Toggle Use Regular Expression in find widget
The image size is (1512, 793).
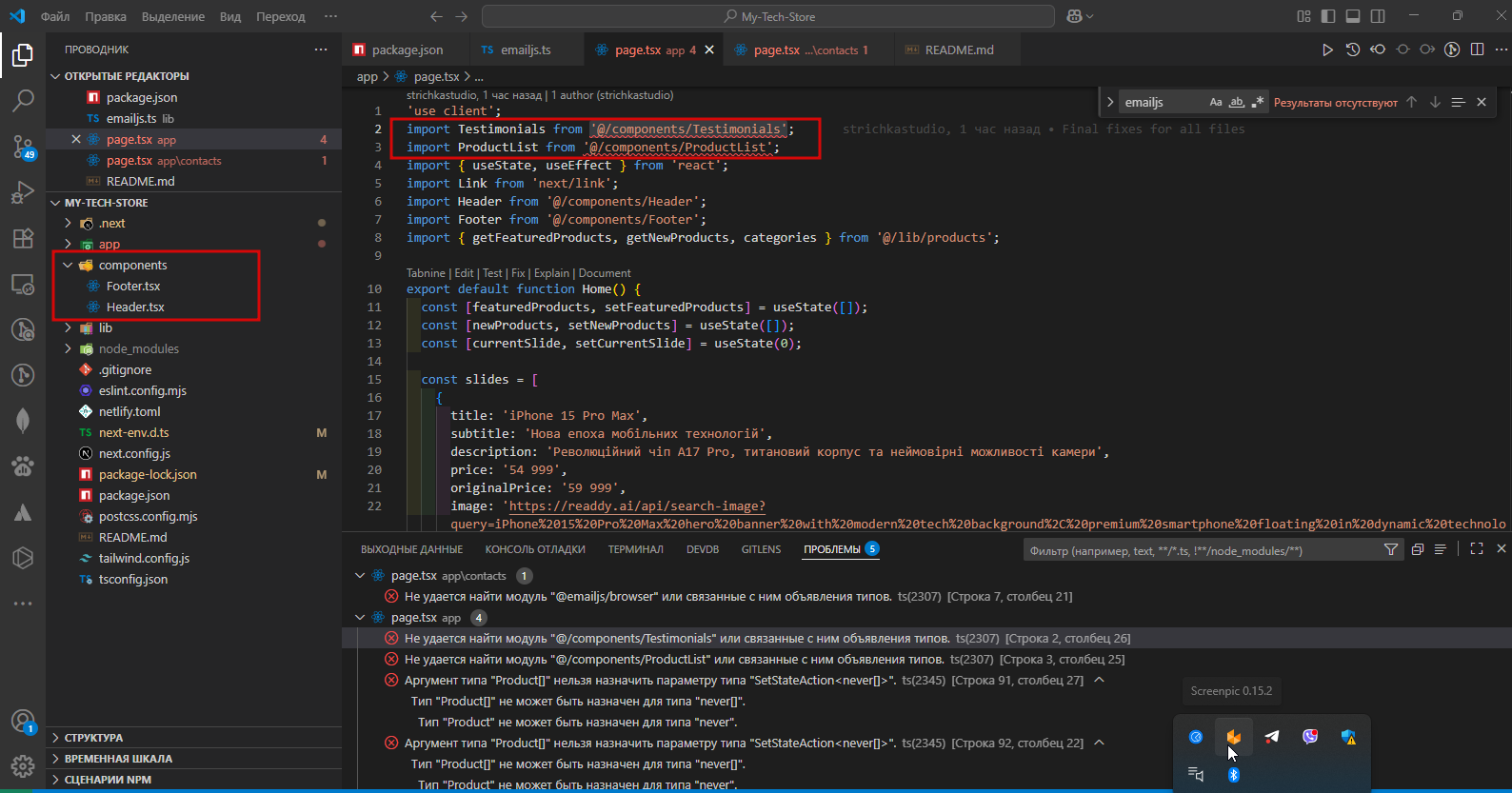click(x=1258, y=102)
